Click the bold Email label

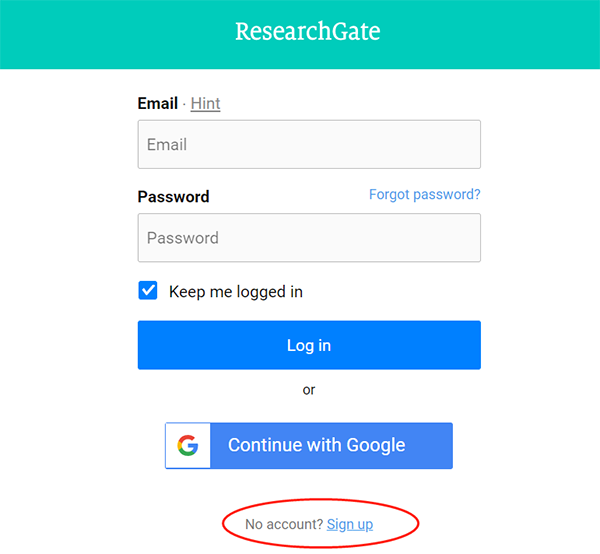point(157,104)
